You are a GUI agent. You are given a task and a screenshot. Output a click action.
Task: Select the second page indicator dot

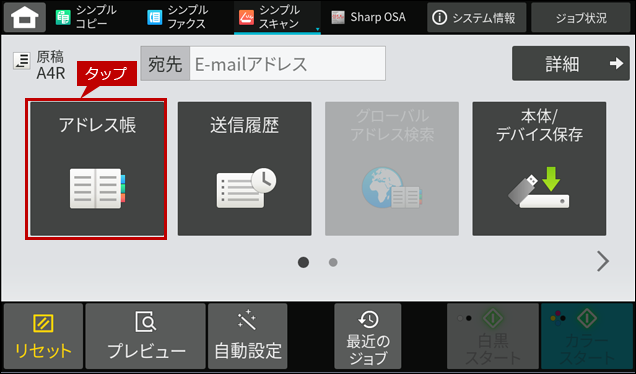pos(333,262)
